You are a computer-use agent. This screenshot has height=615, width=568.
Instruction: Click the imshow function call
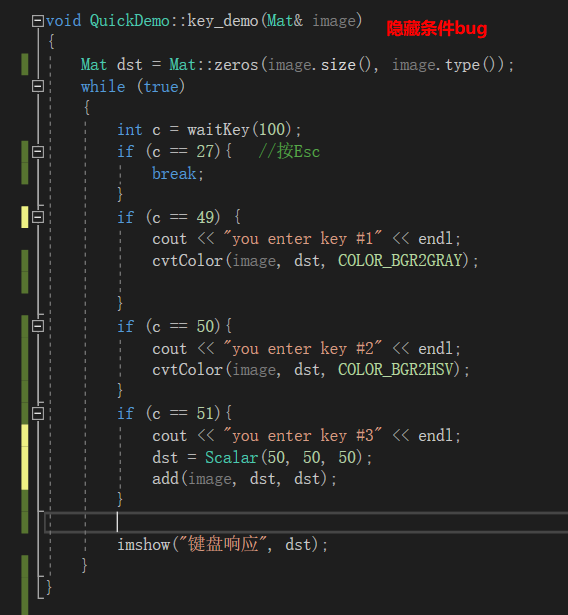(144, 544)
